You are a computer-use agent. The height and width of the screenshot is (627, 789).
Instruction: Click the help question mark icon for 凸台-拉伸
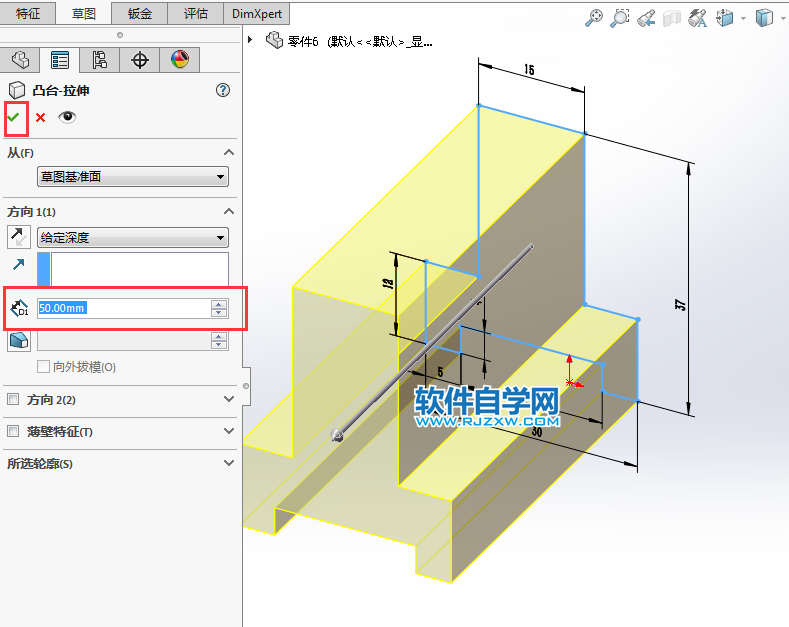[223, 90]
